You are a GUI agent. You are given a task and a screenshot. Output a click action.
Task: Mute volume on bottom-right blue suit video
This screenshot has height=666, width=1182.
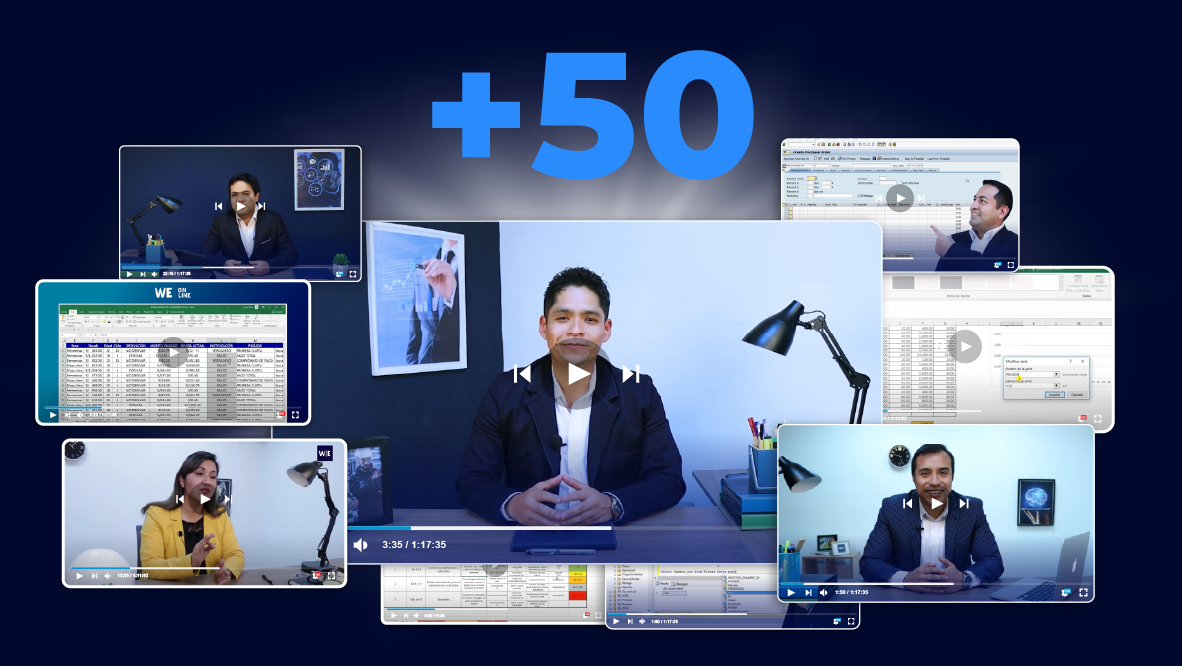[x=822, y=592]
